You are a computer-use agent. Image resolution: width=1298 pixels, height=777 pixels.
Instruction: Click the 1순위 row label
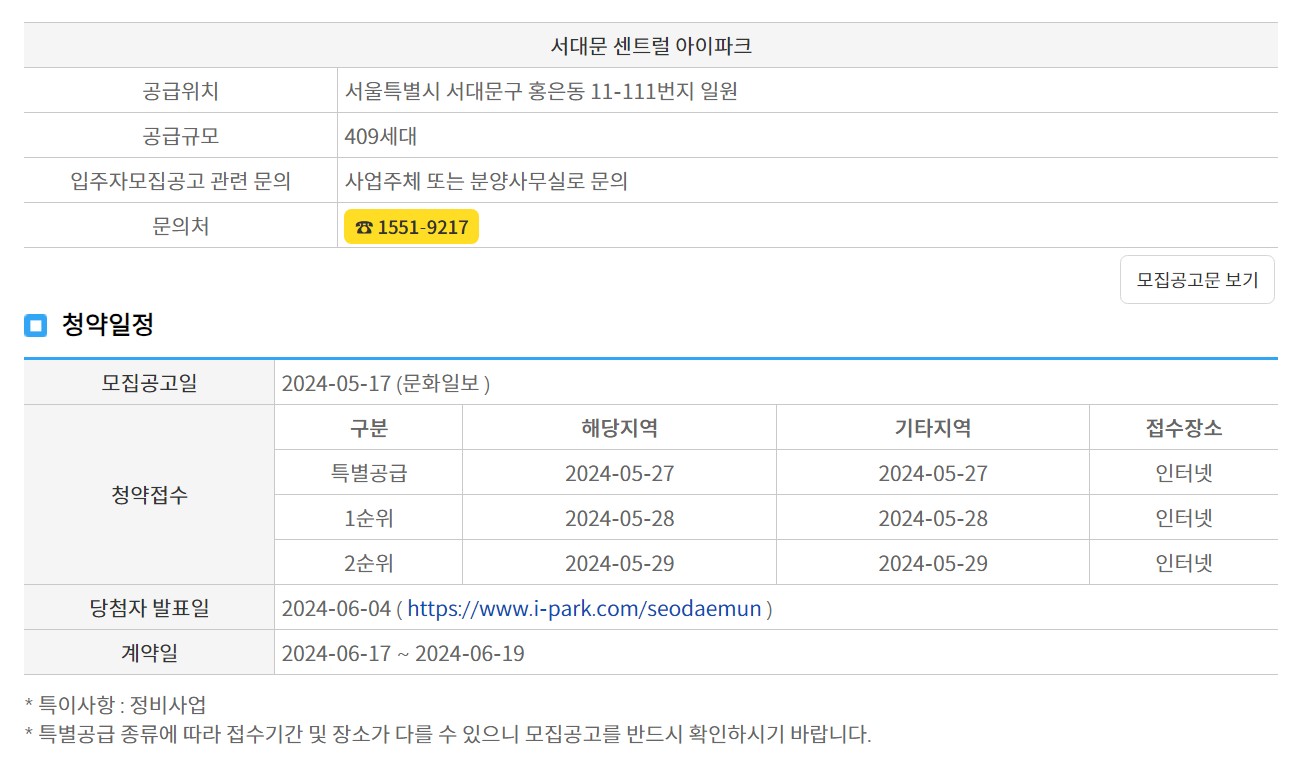click(x=369, y=518)
